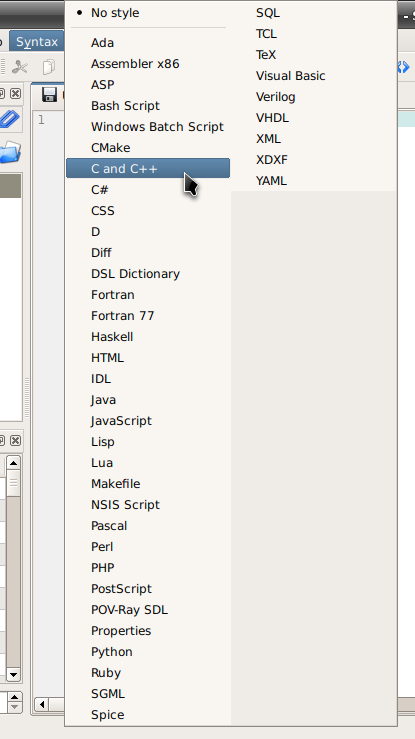The width and height of the screenshot is (415, 739).
Task: Select Fortran 77 syntax
Action: [148, 316]
